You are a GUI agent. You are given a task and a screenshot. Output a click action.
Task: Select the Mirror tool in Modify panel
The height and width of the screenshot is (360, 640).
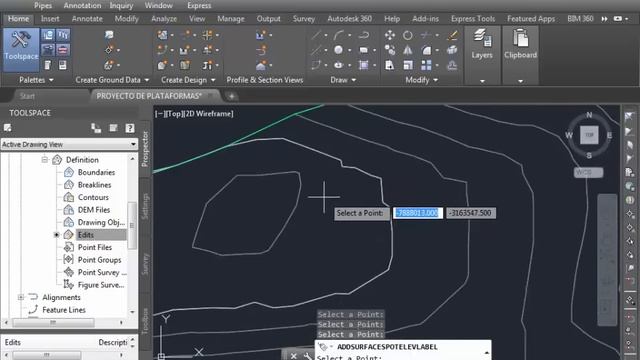pos(408,50)
